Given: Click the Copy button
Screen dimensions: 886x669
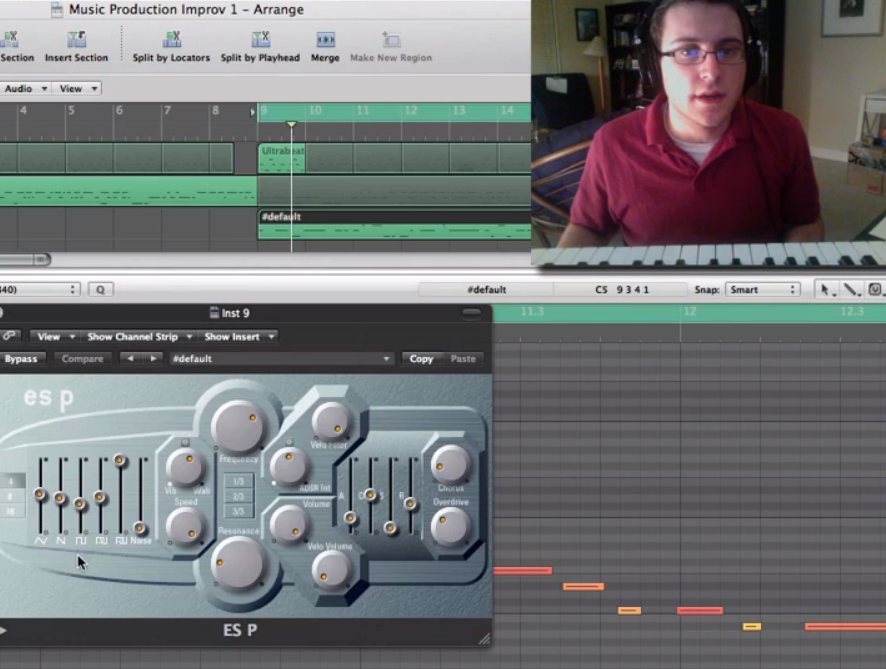Looking at the screenshot, I should (421, 359).
